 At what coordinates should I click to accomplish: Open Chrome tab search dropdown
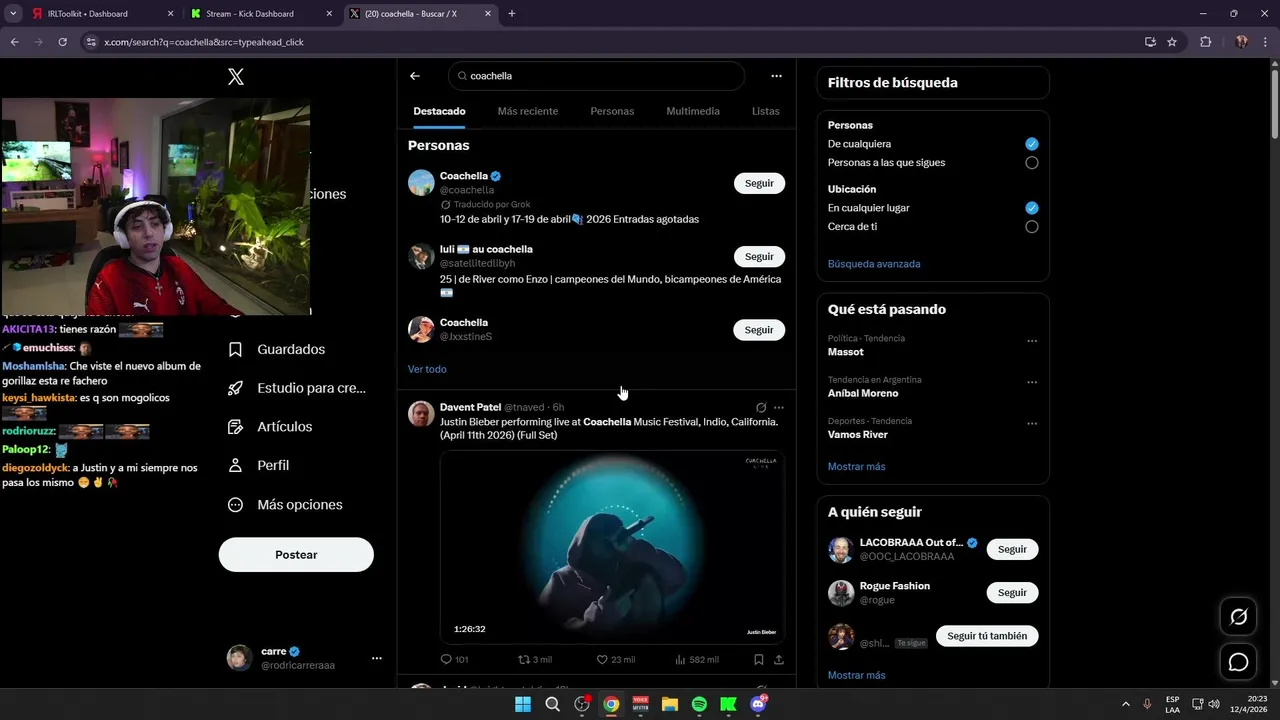(x=13, y=14)
